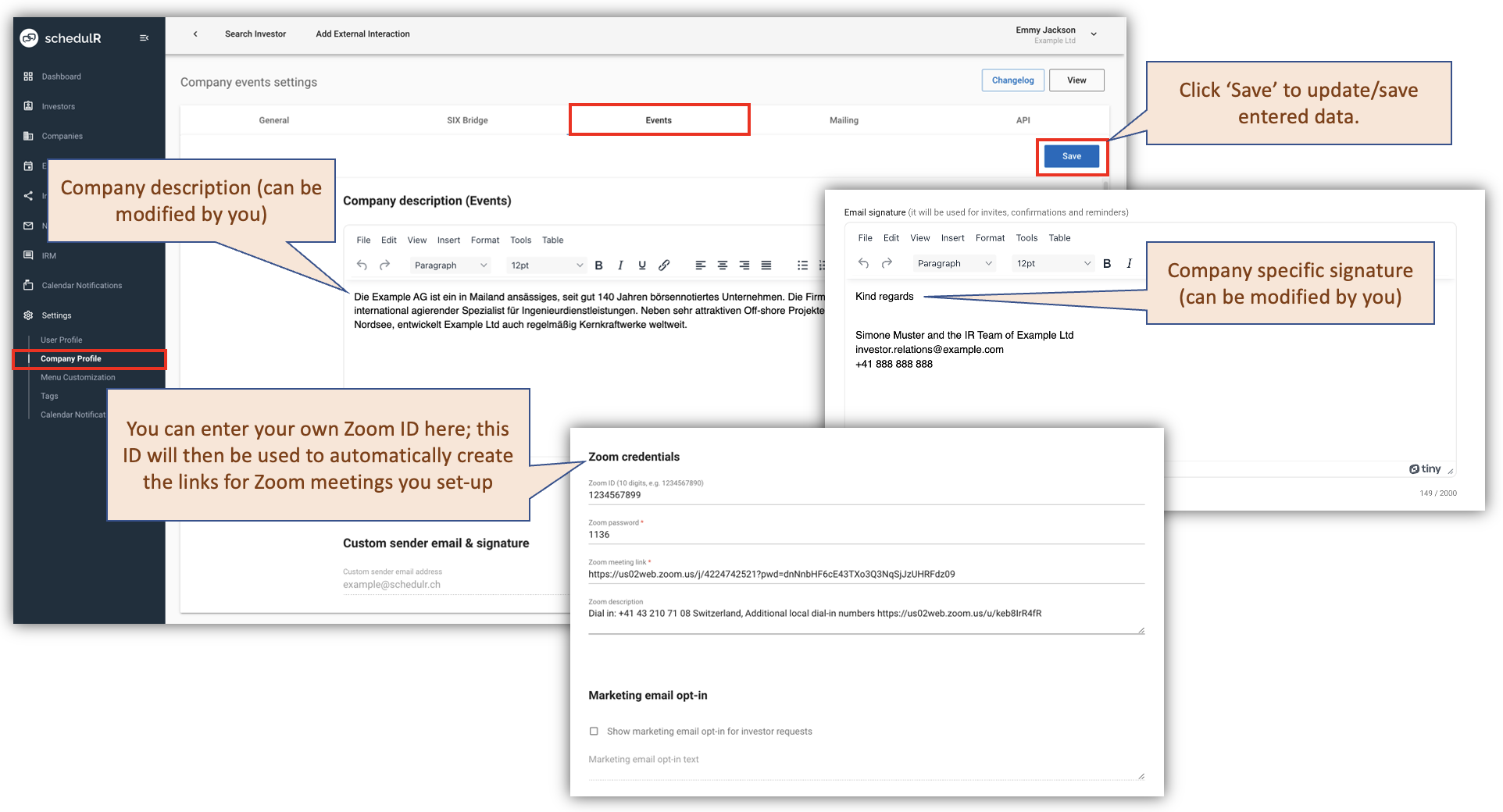
Task: Open Calendar Notifications via its sidebar icon
Action: (29, 285)
